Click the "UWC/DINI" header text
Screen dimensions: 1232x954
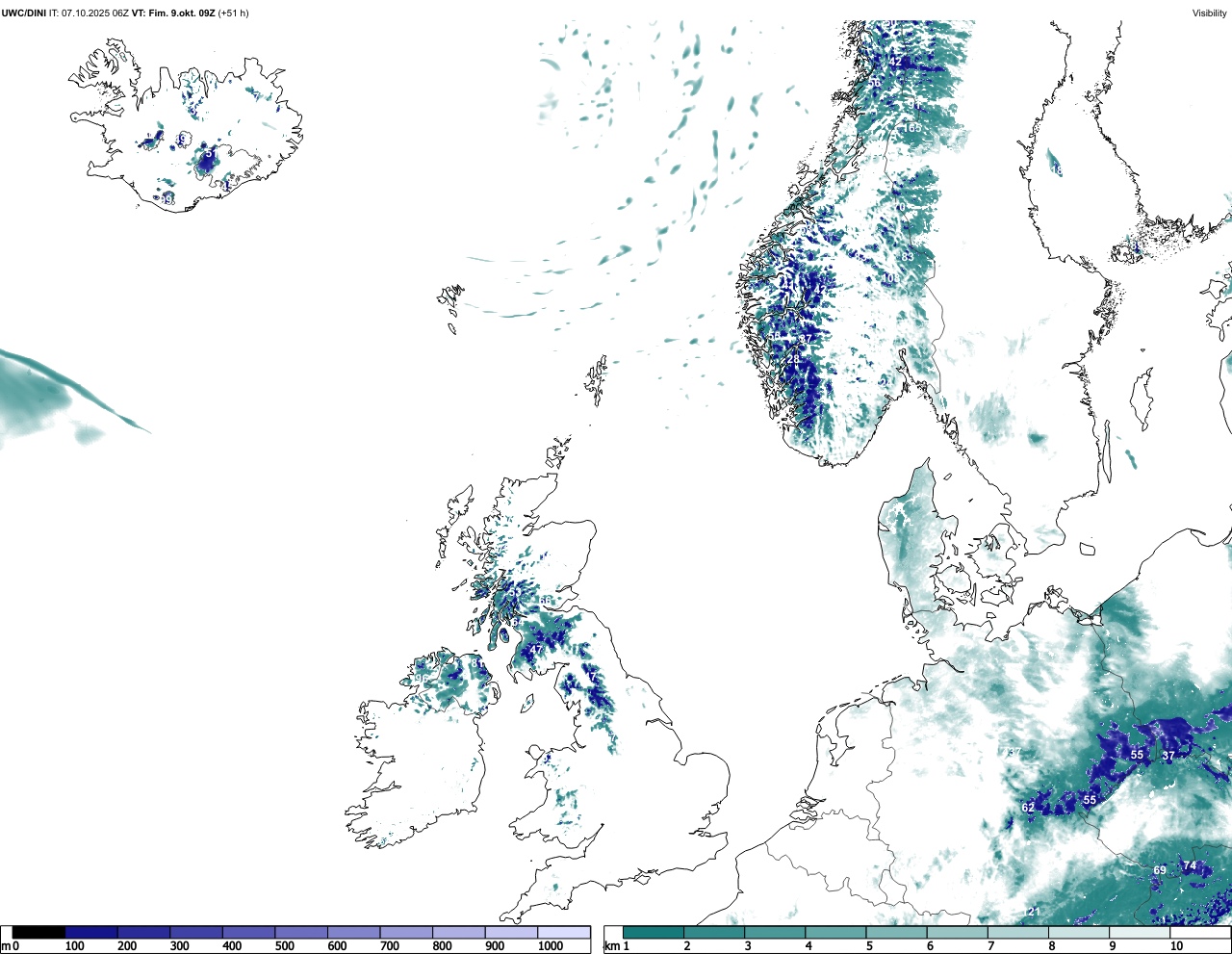coord(24,13)
